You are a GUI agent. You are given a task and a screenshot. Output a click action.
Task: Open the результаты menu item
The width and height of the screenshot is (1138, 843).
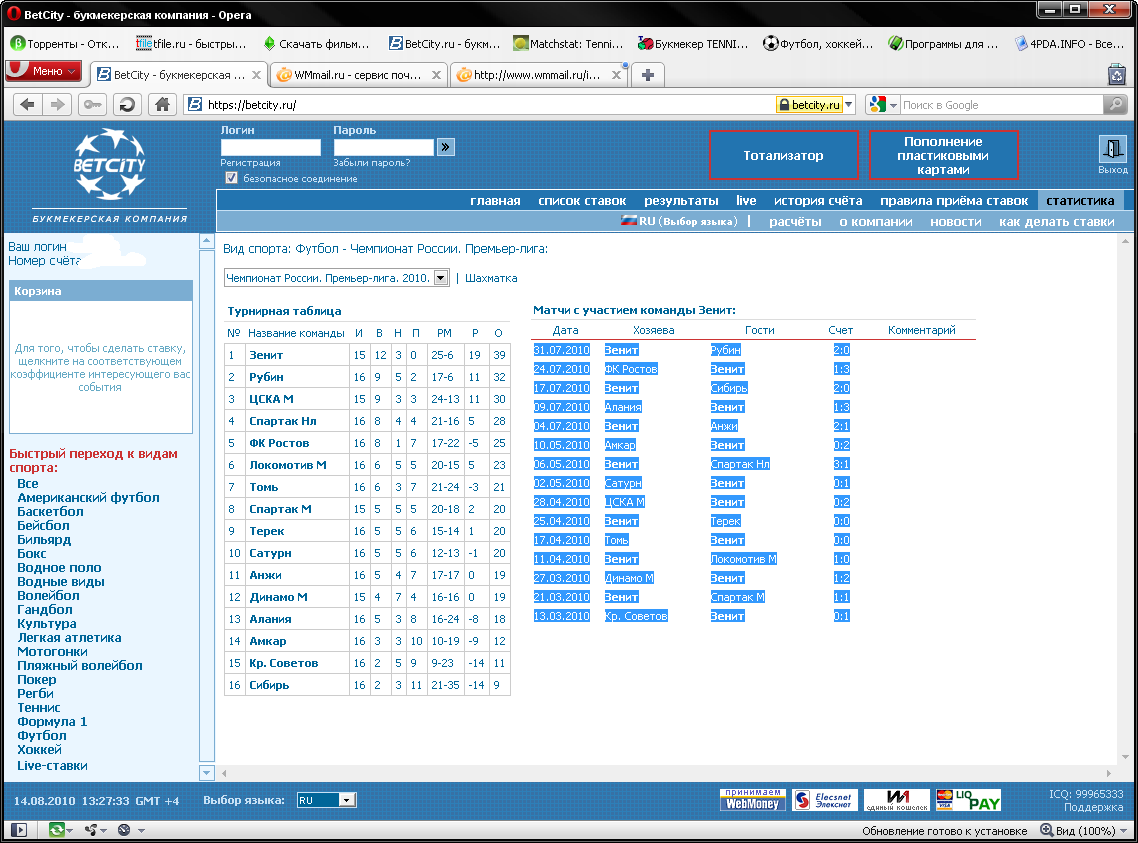(x=681, y=201)
